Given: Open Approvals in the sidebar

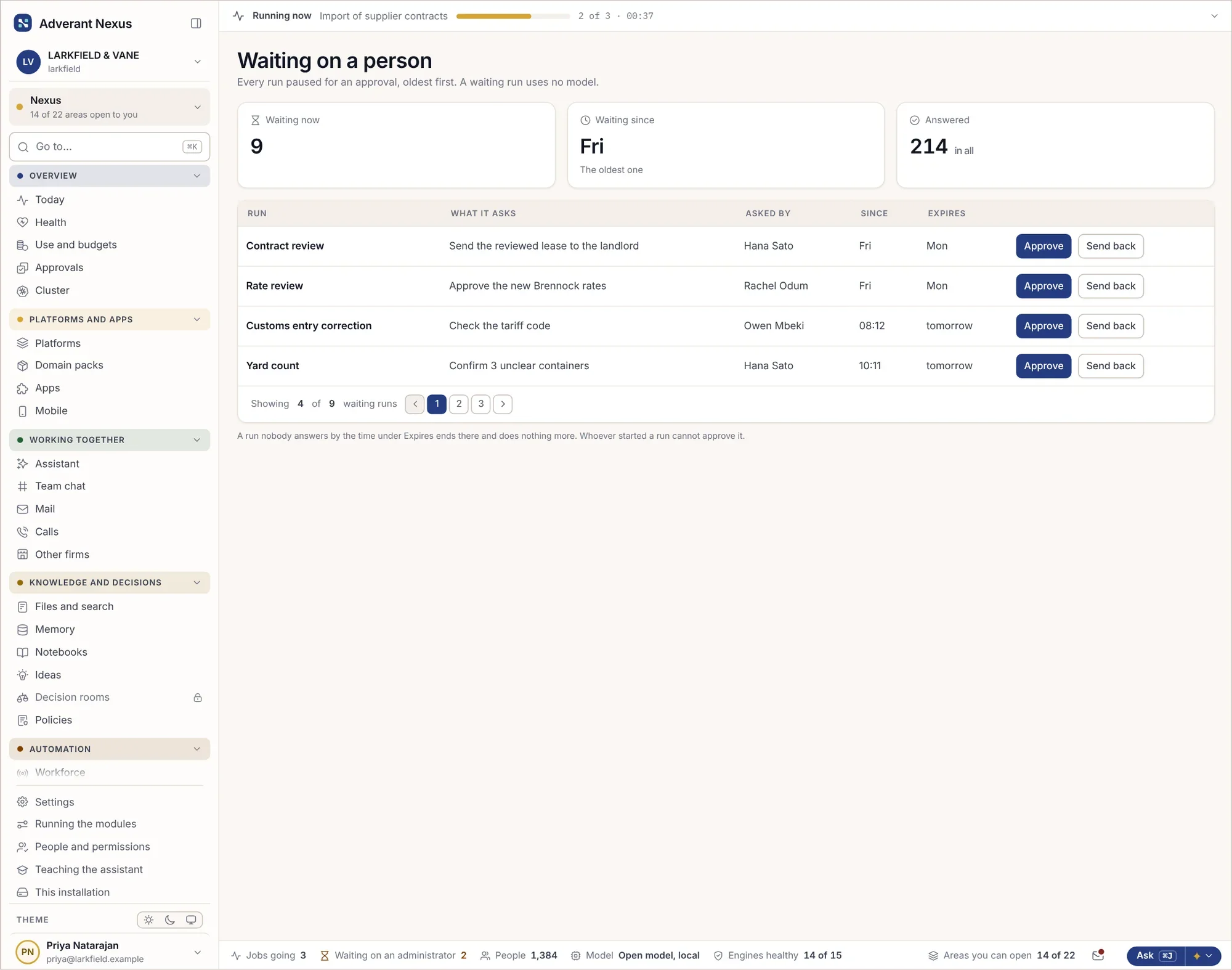Looking at the screenshot, I should coord(109,267).
